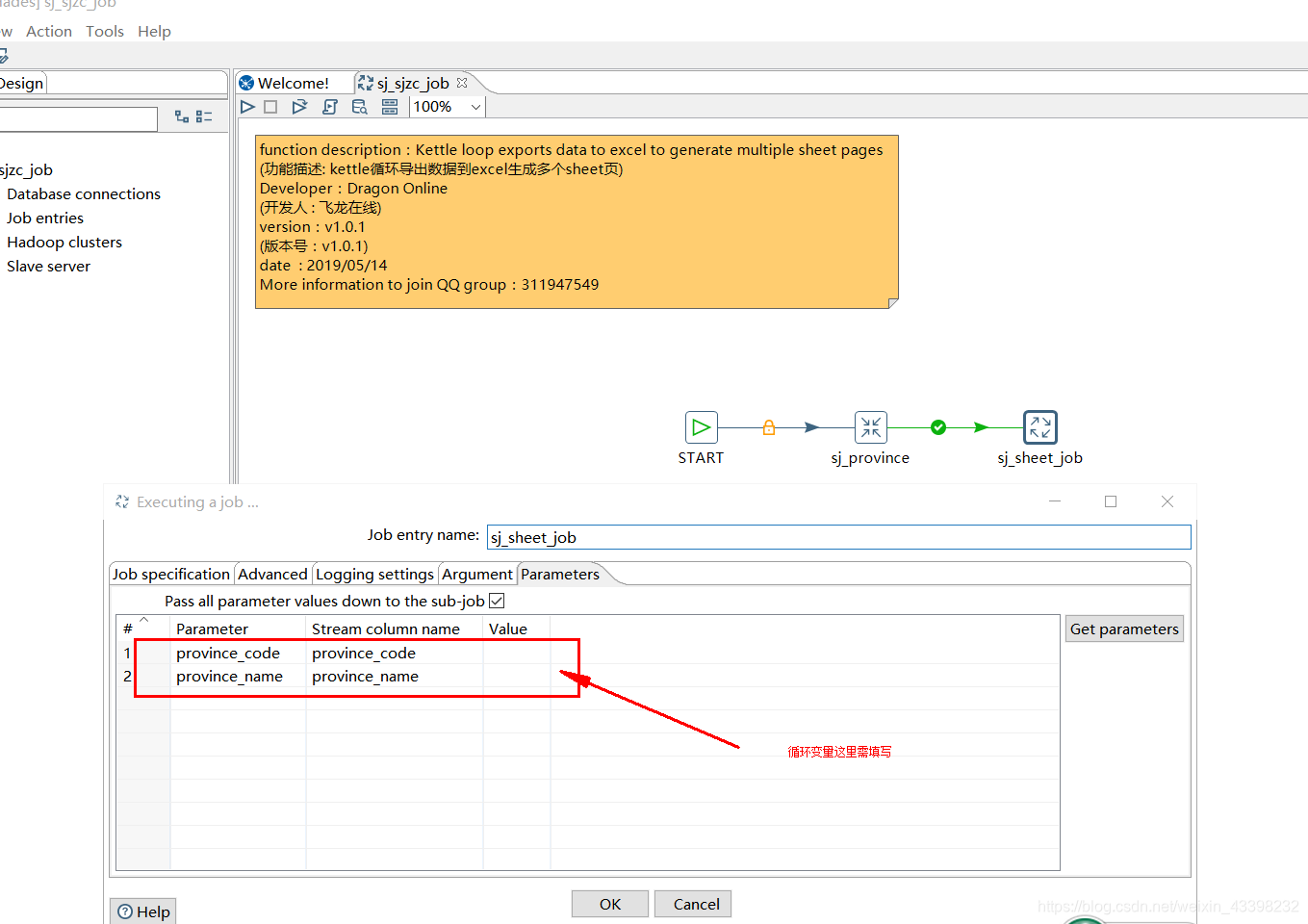Screen dimensions: 1308x924
Task: Open the Advanced tab
Action: coord(272,574)
